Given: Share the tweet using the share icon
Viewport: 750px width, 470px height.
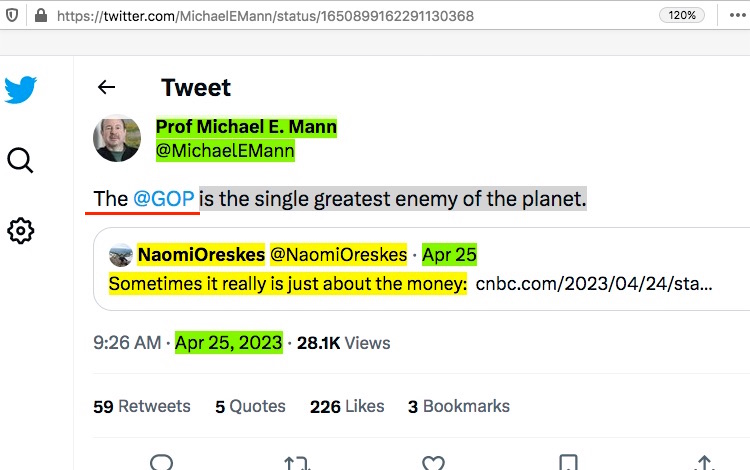Looking at the screenshot, I should (x=704, y=463).
